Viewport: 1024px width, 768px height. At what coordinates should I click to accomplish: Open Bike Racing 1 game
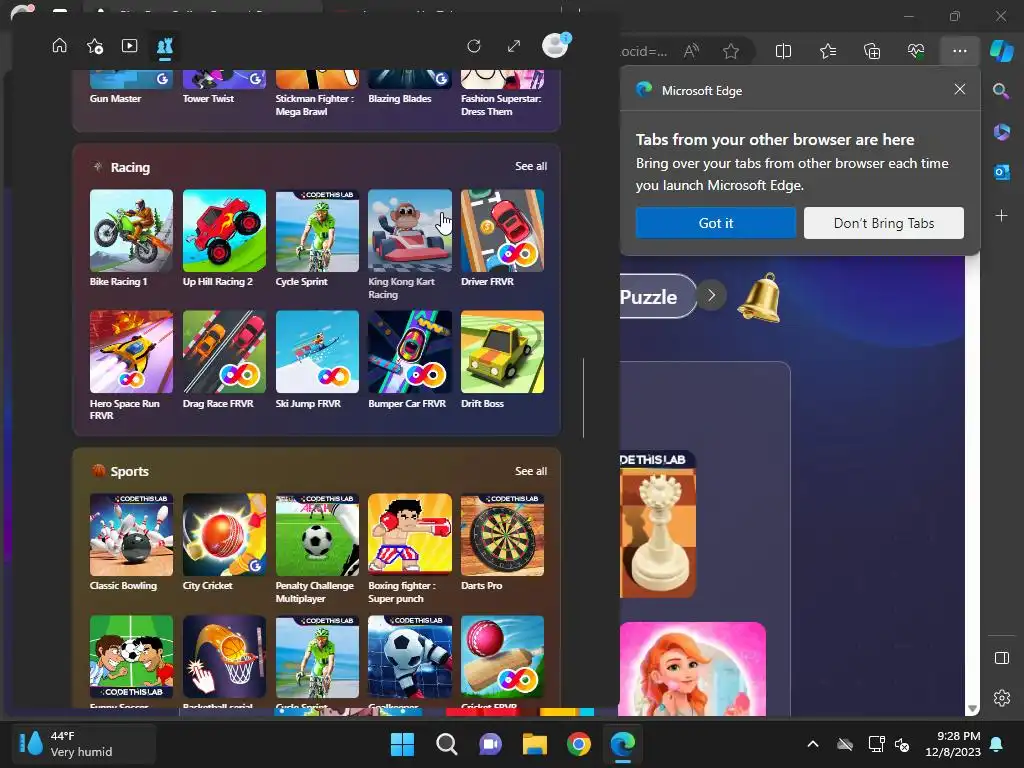[x=131, y=231]
